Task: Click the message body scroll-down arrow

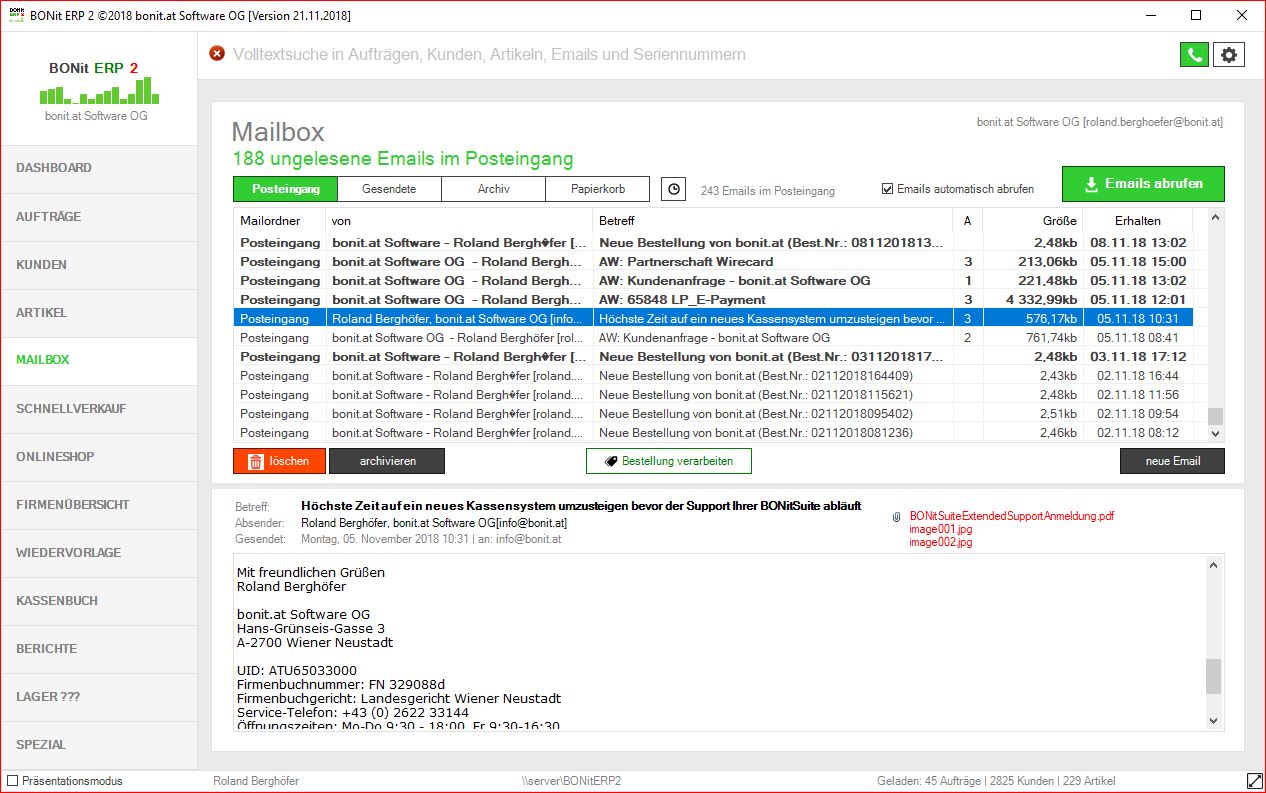Action: point(1214,721)
